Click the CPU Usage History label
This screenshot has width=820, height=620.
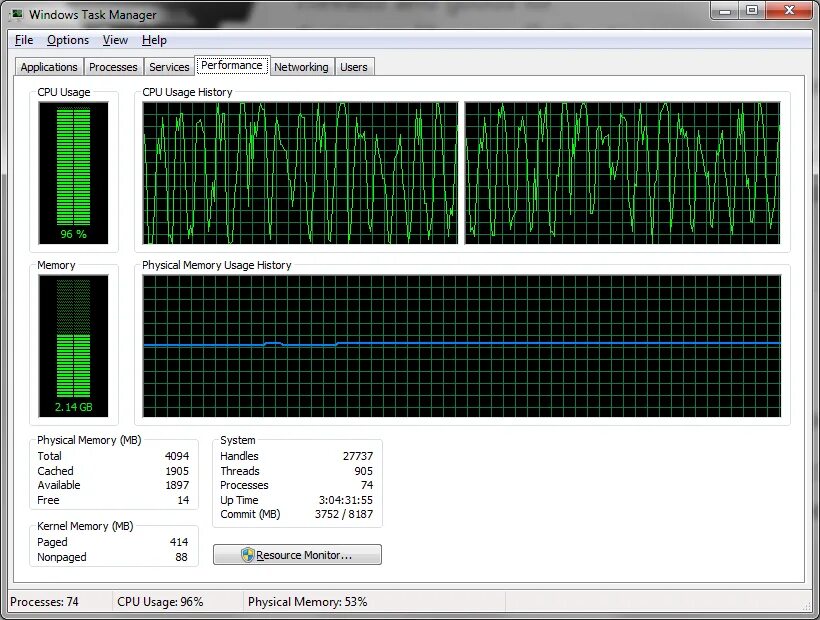pyautogui.click(x=187, y=92)
